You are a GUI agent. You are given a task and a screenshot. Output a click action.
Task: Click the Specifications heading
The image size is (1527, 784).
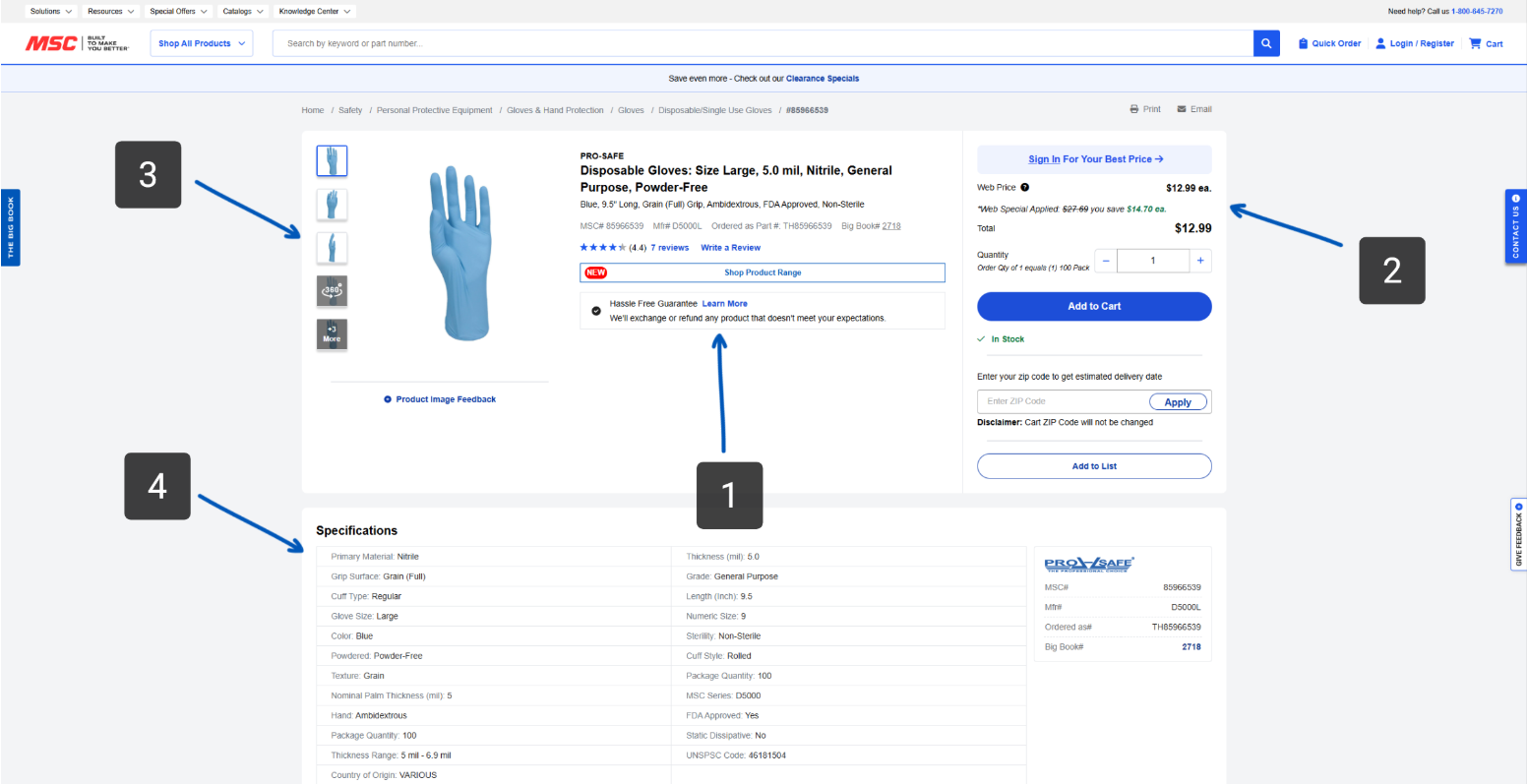357,530
